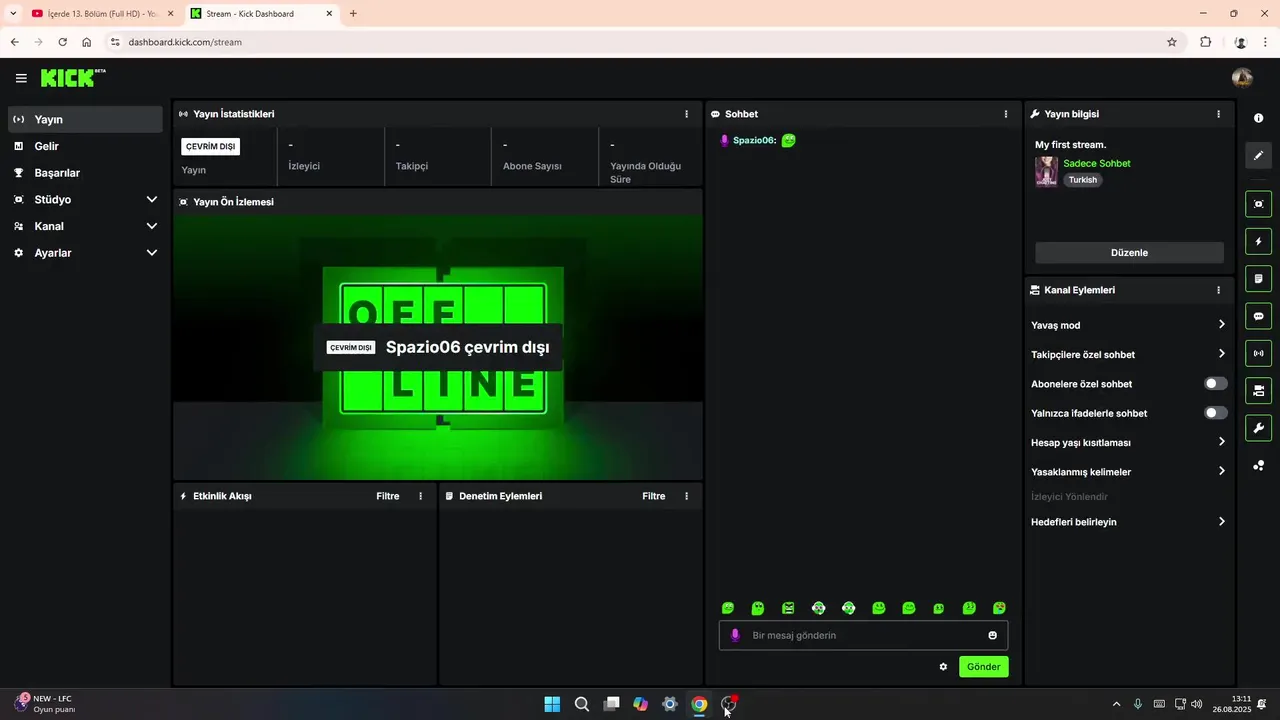The image size is (1280, 720).
Task: Toggle the wrench stream info icon in the right sidebar
Action: (x=1258, y=428)
